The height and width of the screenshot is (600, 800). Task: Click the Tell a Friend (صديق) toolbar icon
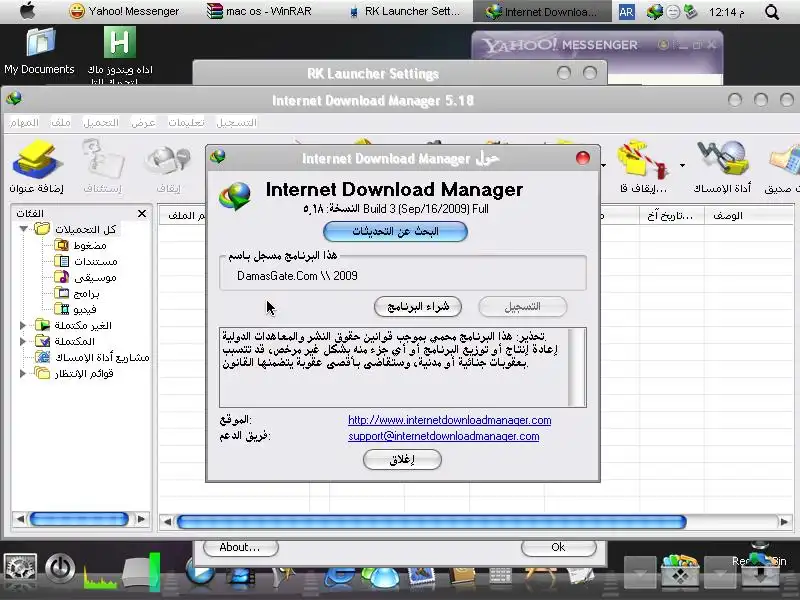coord(784,161)
